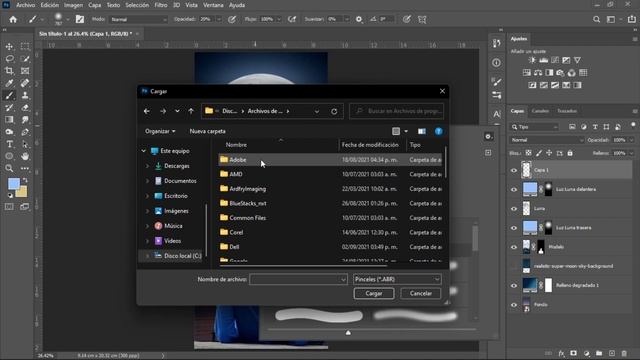
Task: Expand Descargas in folder tree
Action: [147, 166]
